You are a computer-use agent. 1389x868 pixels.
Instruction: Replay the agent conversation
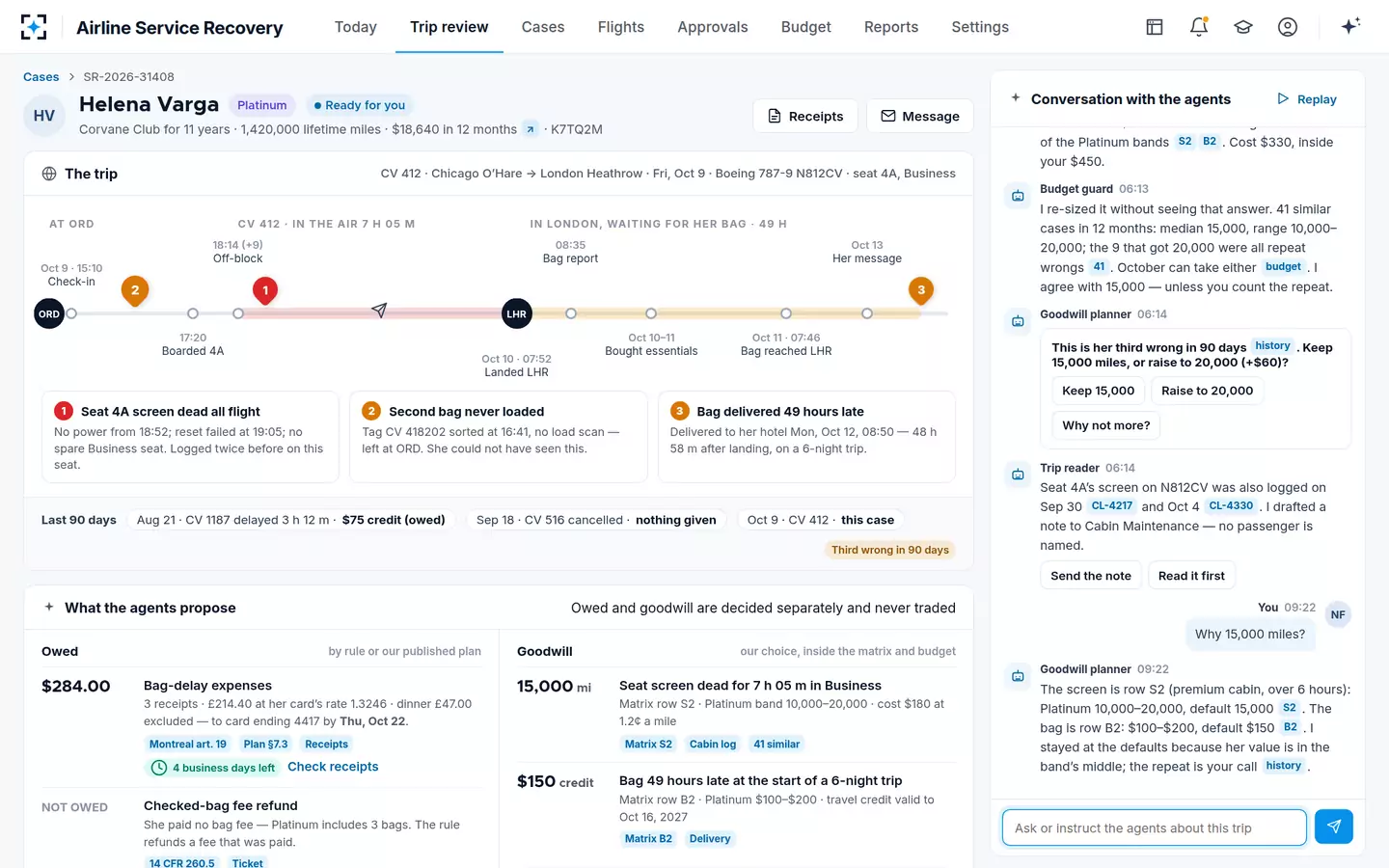1307,99
